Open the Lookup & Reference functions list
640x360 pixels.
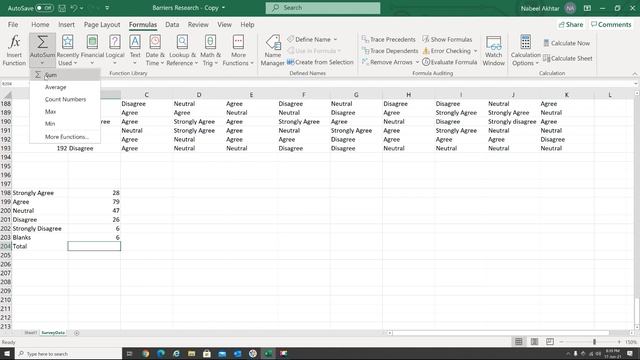coord(182,51)
